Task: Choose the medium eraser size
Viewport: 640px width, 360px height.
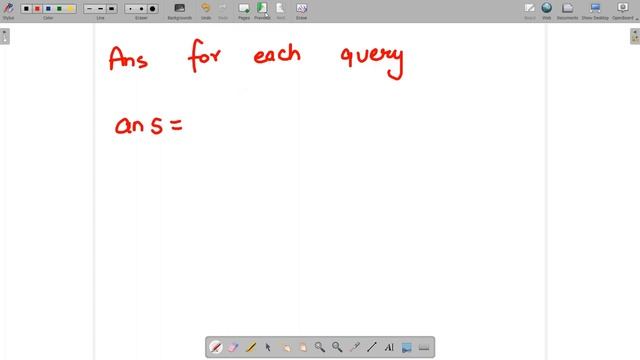Action: 141,9
